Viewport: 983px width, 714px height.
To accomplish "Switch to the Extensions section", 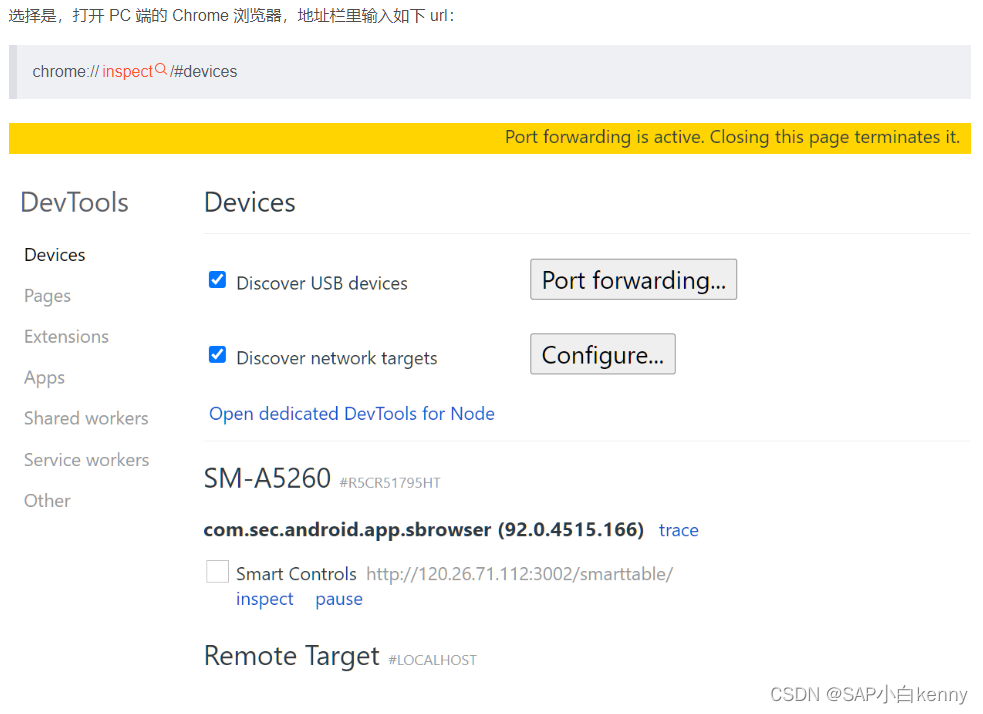I will pyautogui.click(x=66, y=337).
